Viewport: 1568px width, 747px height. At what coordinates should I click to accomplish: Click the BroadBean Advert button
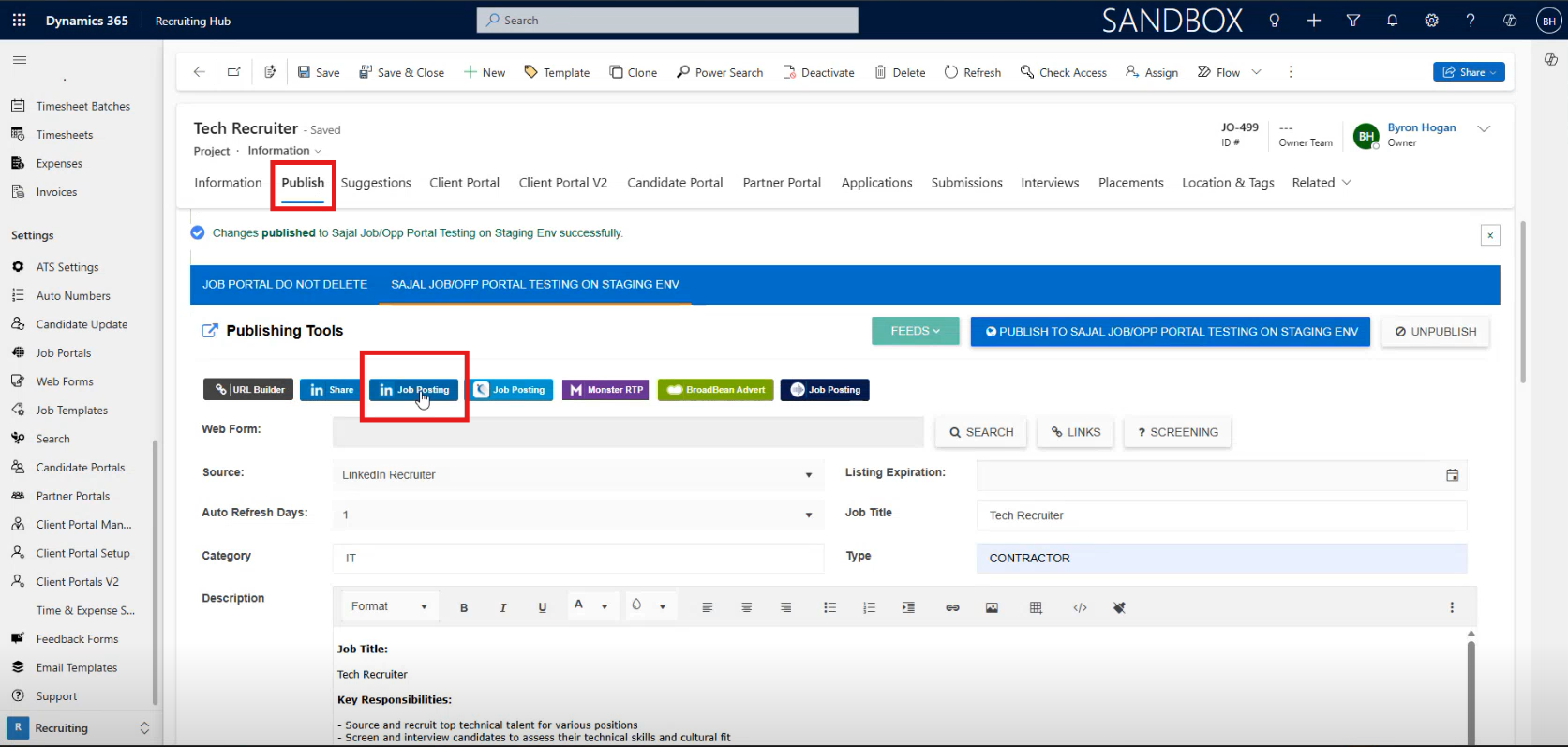coord(716,390)
